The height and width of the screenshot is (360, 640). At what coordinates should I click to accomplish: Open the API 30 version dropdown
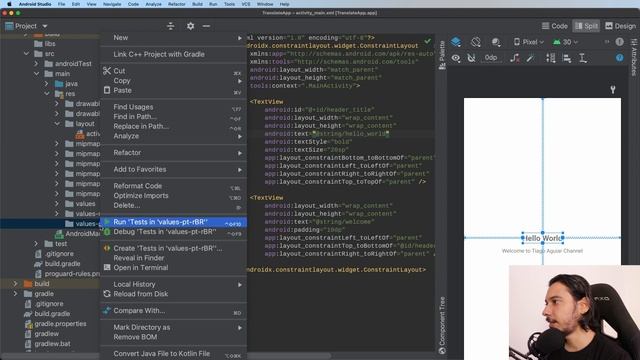tap(565, 42)
